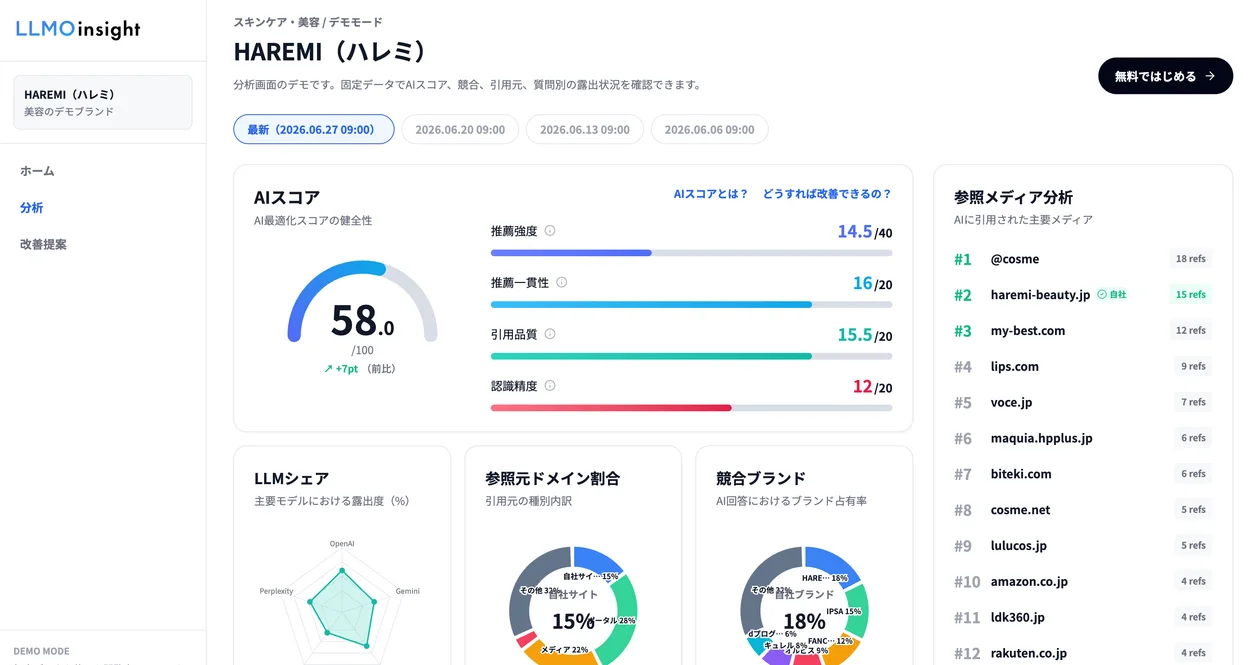Select HAREMI brand card in sidebar
The height and width of the screenshot is (665, 1260).
[103, 102]
